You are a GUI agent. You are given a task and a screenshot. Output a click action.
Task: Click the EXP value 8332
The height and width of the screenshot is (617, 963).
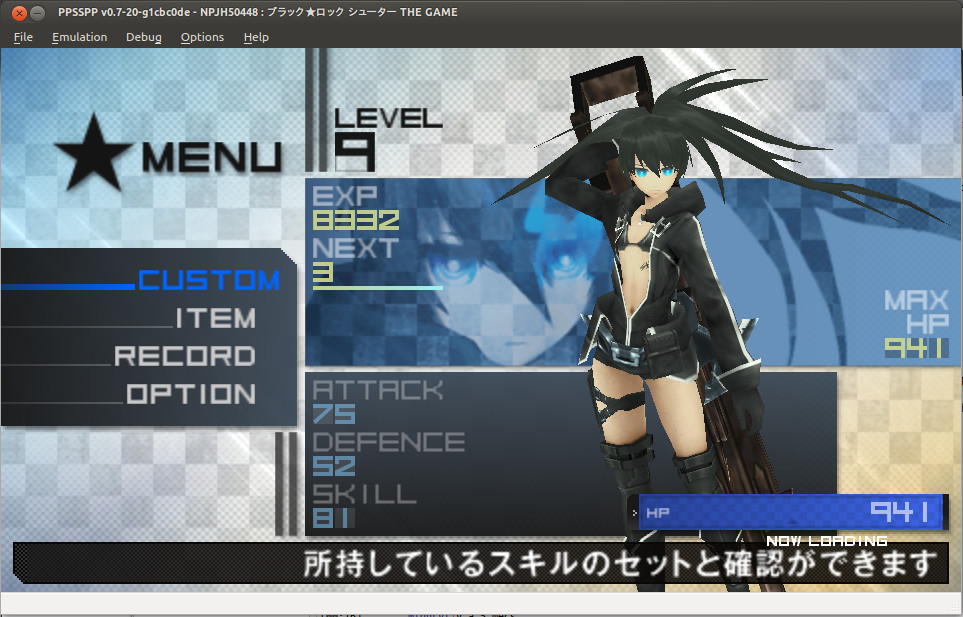click(356, 220)
